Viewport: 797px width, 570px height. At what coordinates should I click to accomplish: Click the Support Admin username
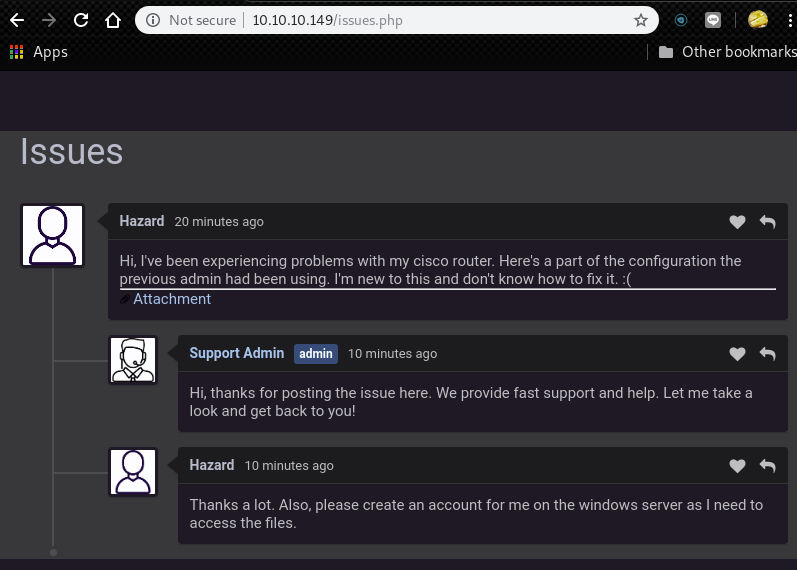pos(236,353)
